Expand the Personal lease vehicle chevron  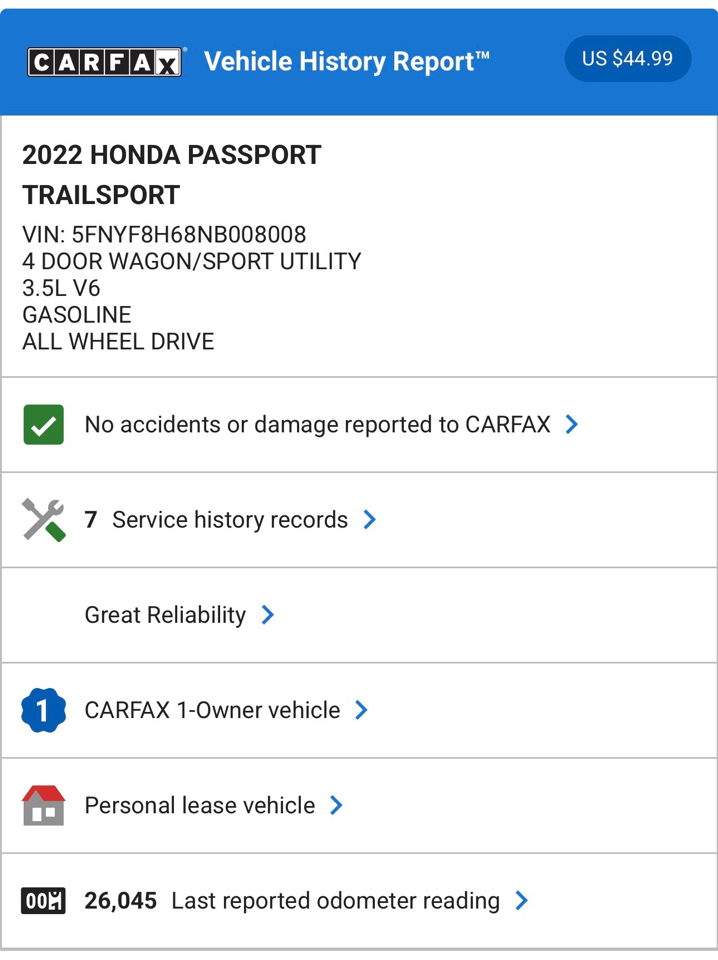337,805
